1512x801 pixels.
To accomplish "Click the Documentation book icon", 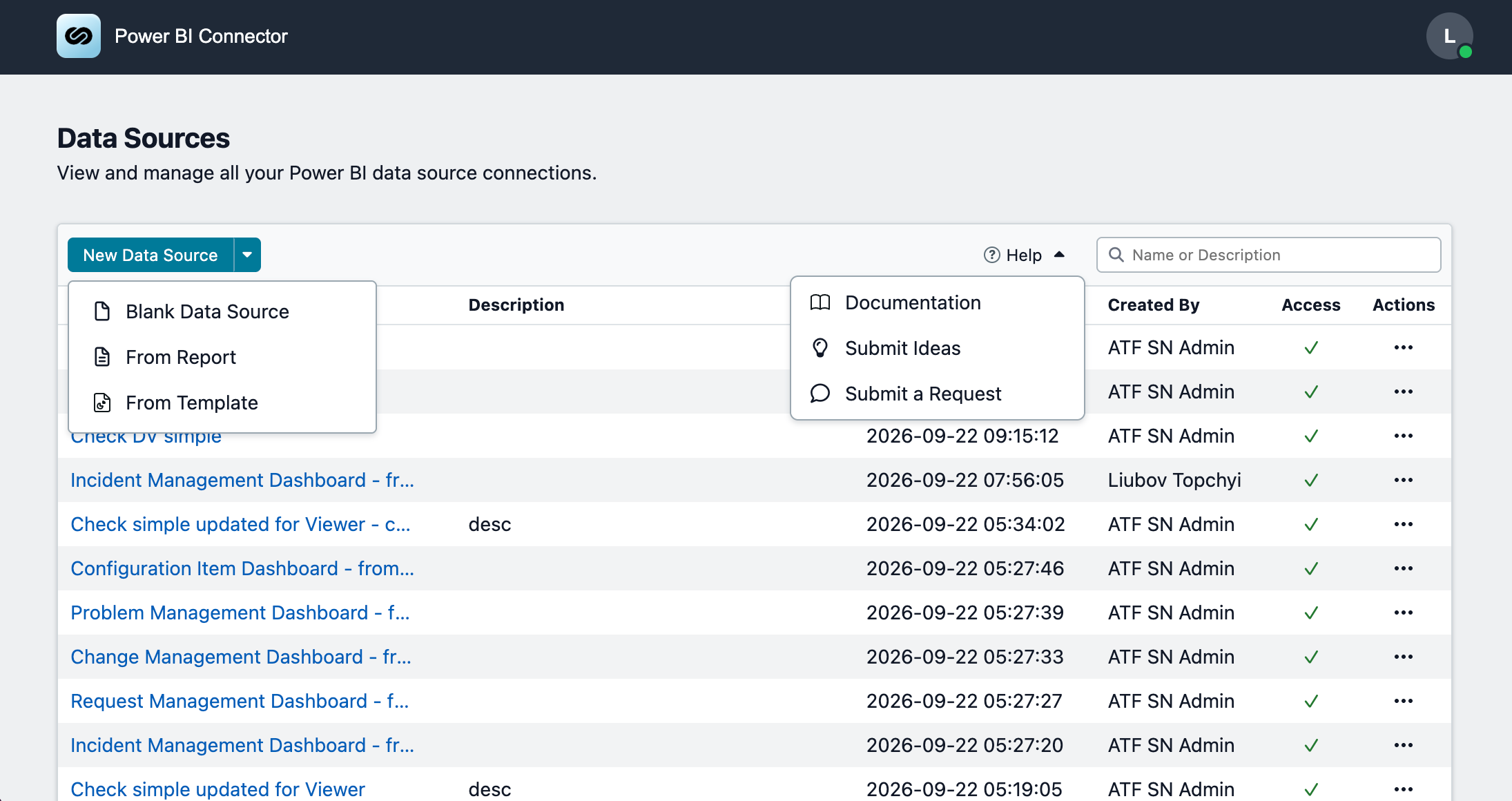I will 820,302.
